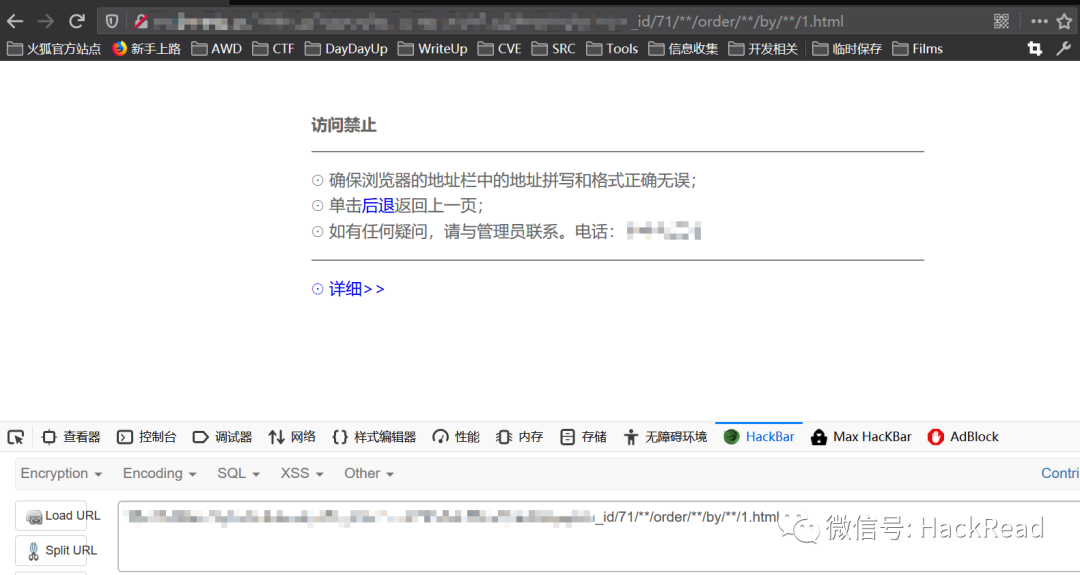
Task: Switch to the 内存 memory tab
Action: pos(519,437)
